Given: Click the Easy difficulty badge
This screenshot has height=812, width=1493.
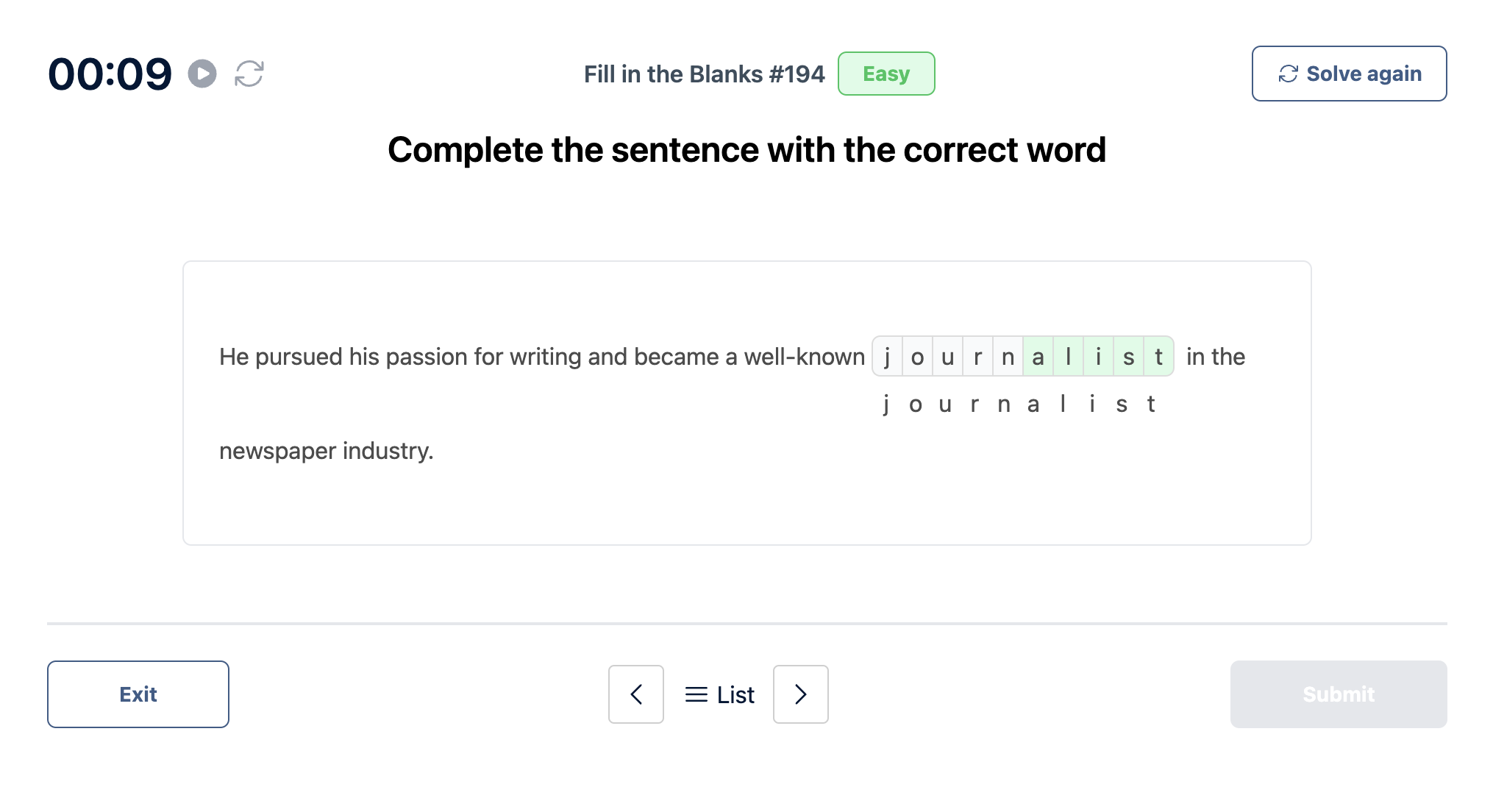Looking at the screenshot, I should point(885,74).
